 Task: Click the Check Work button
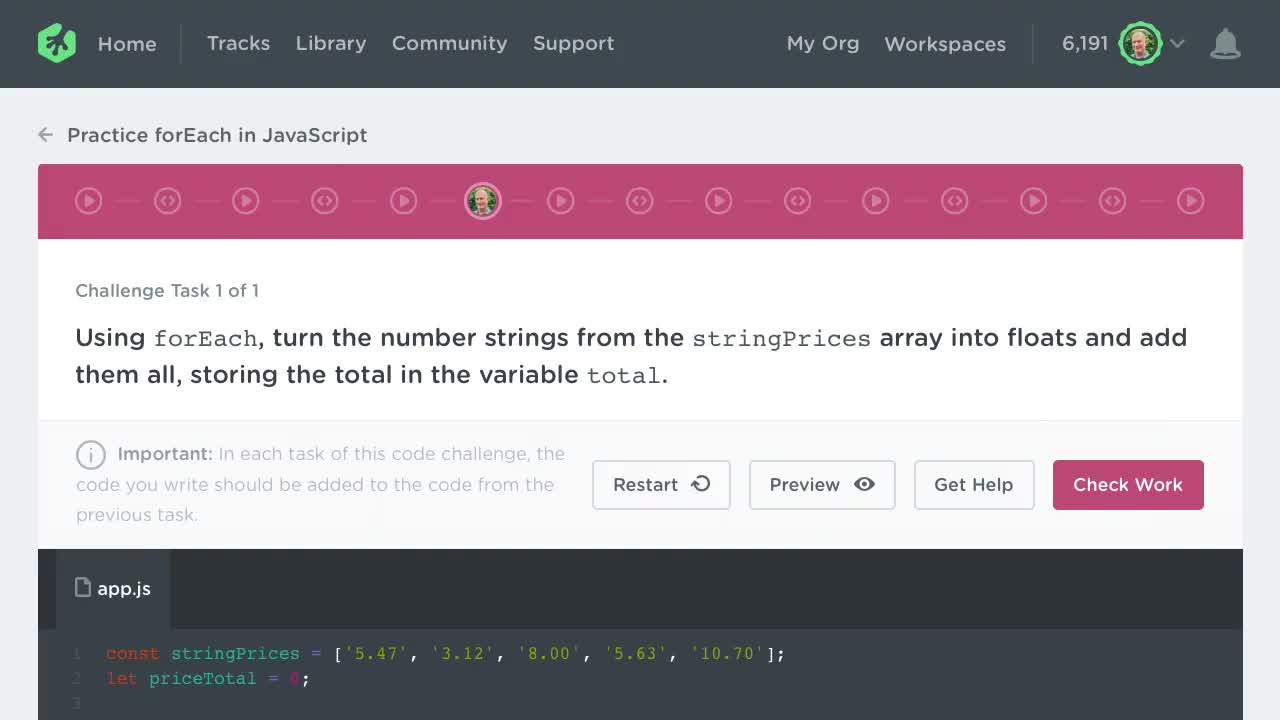point(1128,484)
